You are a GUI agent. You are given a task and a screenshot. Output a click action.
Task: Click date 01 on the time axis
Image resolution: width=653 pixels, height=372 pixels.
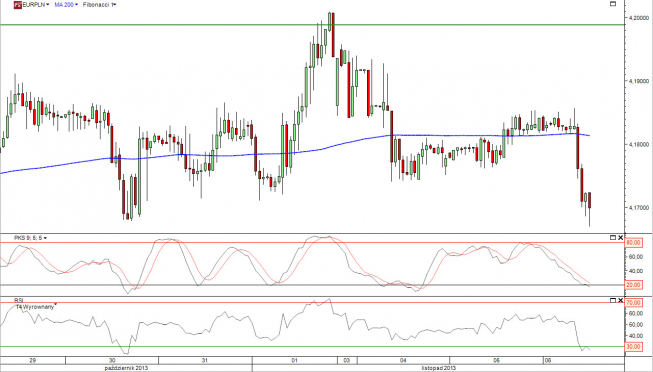[294, 360]
